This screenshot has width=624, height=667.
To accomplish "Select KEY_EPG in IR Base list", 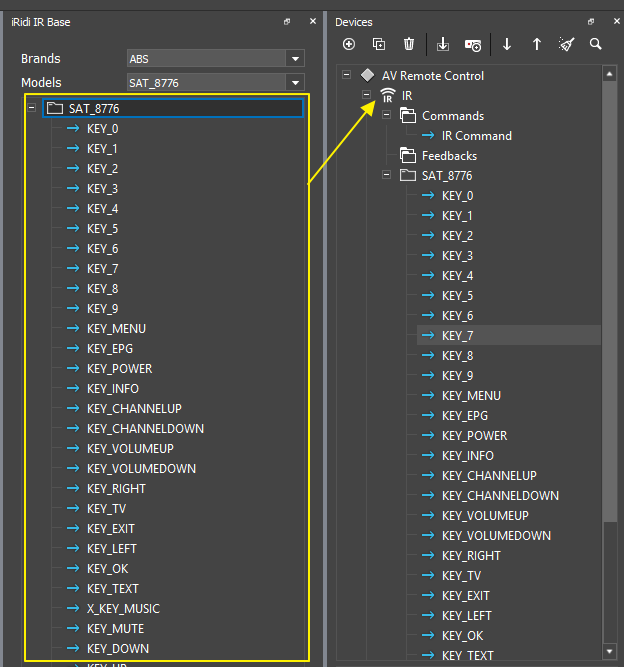I will pos(110,348).
